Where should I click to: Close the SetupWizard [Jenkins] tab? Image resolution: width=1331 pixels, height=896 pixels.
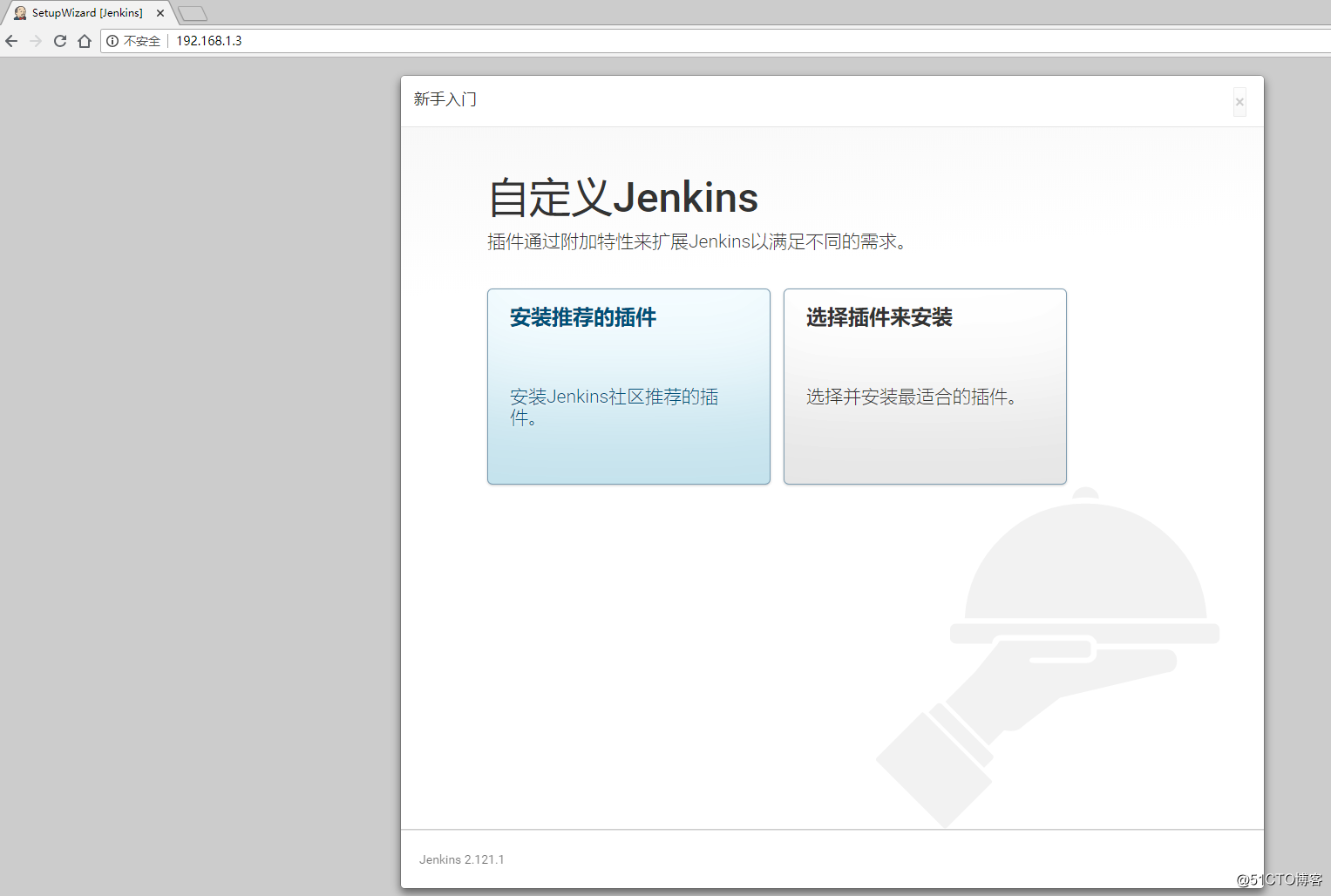click(x=160, y=13)
